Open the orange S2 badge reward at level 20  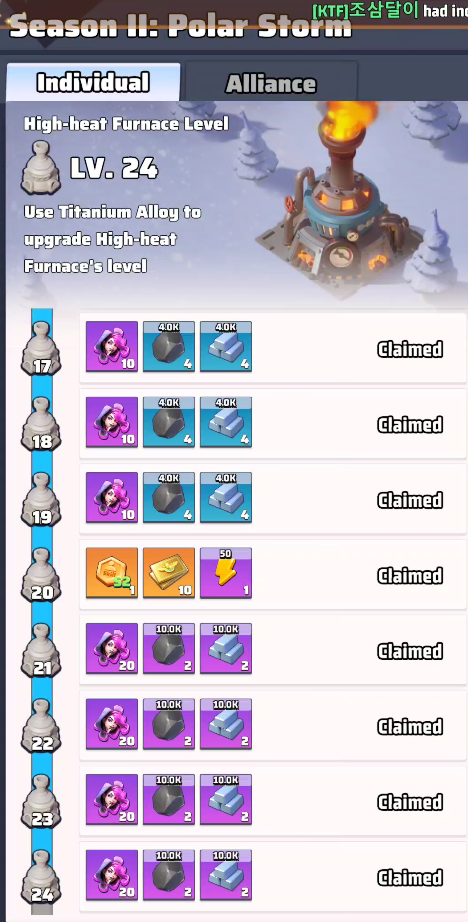click(x=112, y=573)
